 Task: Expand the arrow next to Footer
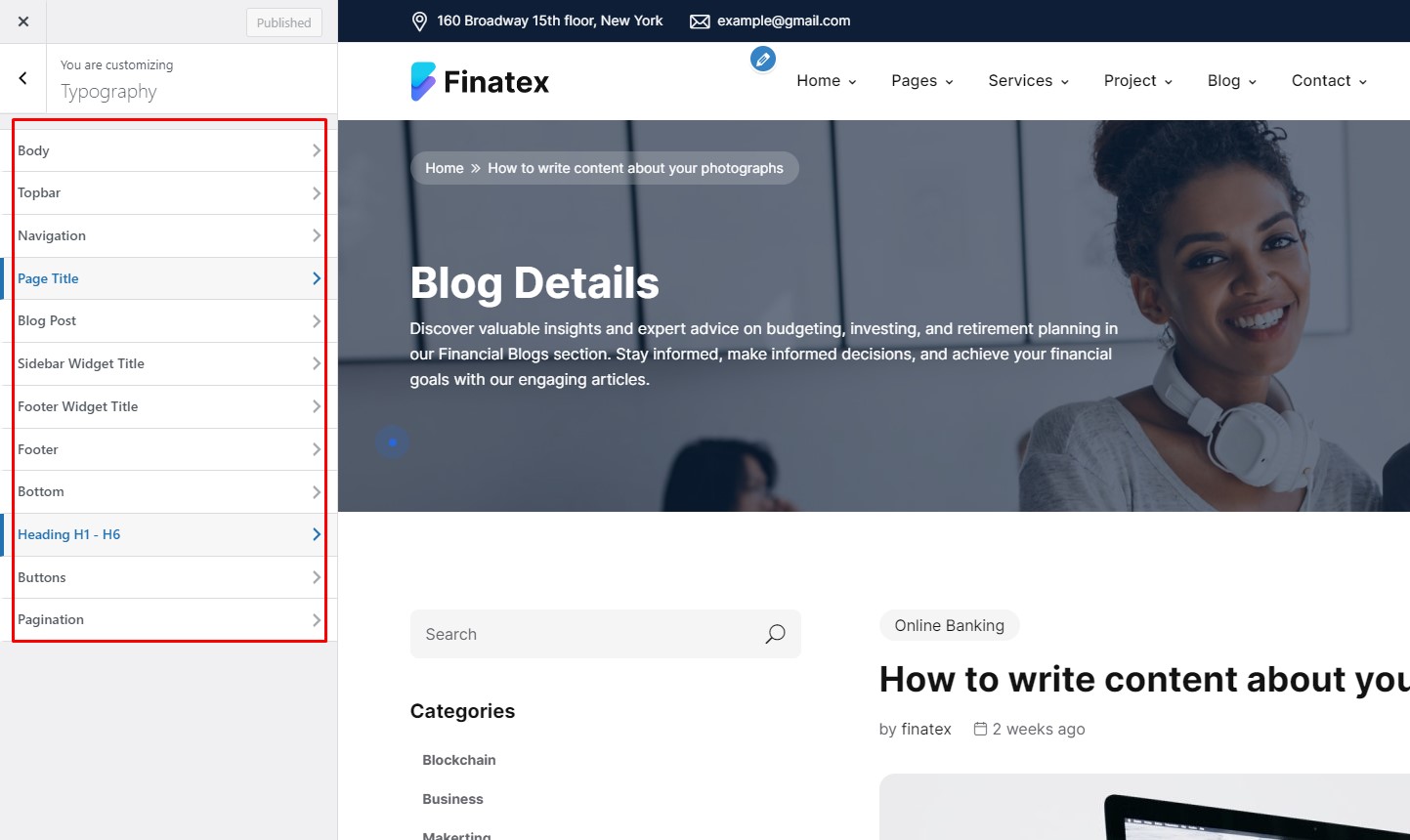pos(317,449)
